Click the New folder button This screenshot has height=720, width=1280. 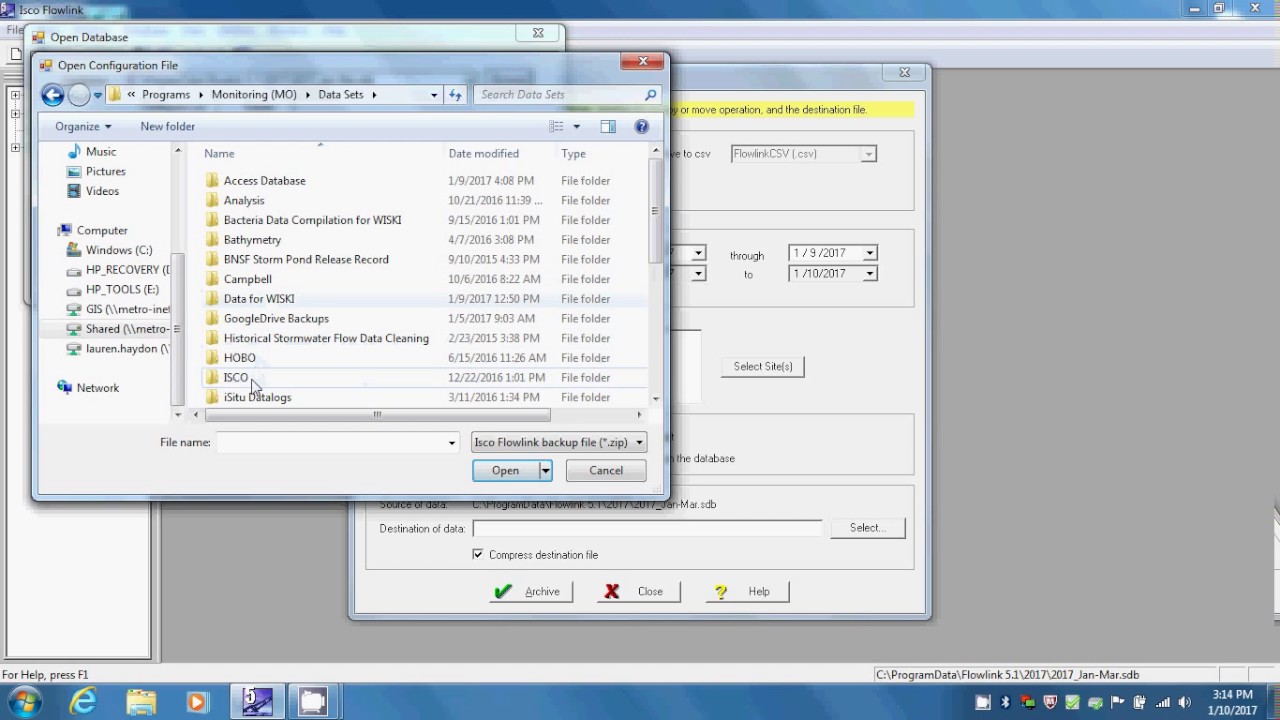pos(168,127)
